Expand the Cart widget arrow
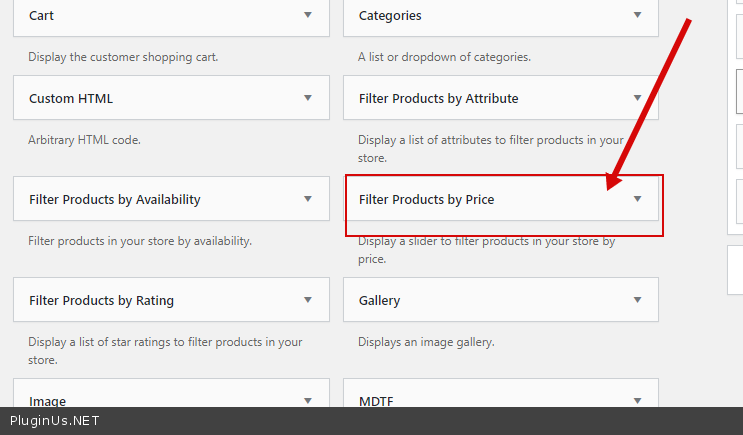Screen dimensions: 743x435 pos(308,15)
